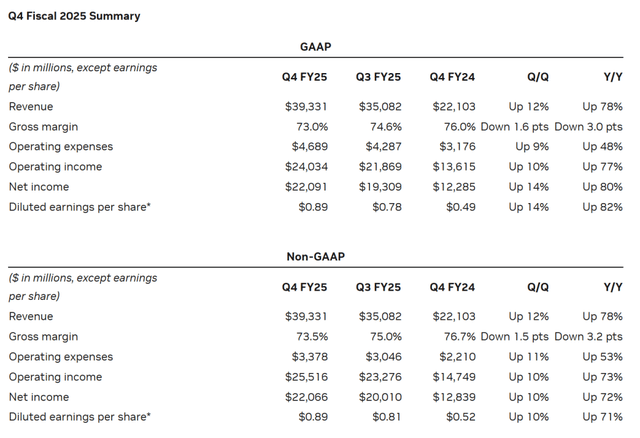This screenshot has height=438, width=640.
Task: Click GAAP diluted EPS $0.78 value
Action: pos(387,207)
